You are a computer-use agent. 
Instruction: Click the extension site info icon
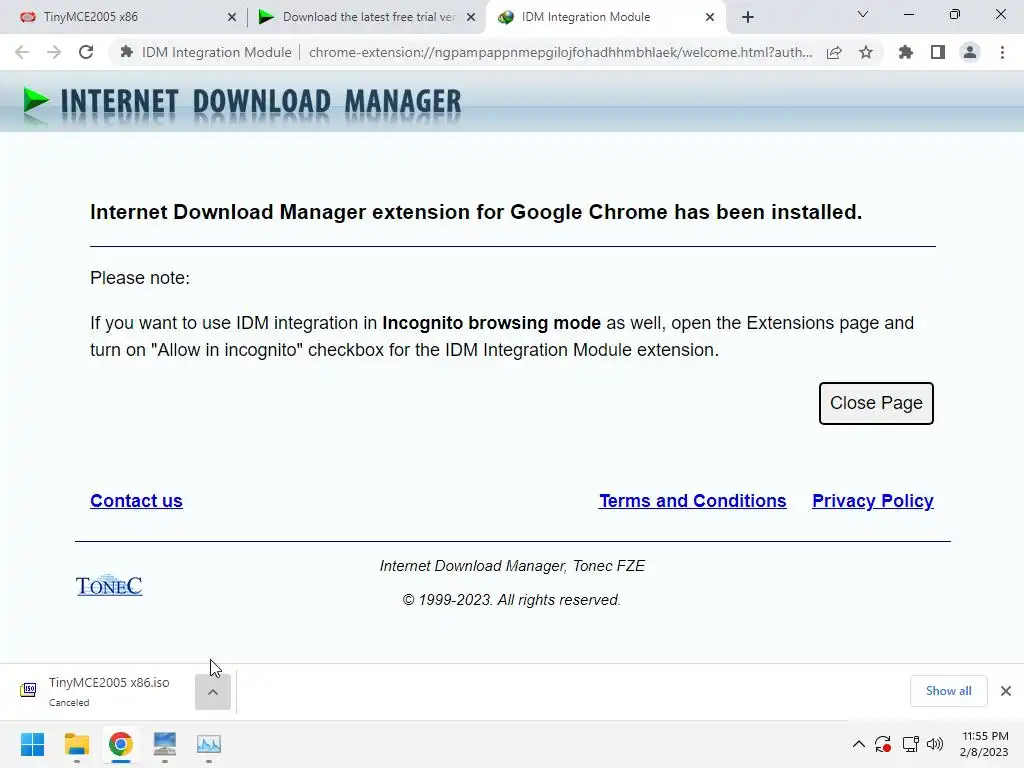click(127, 52)
